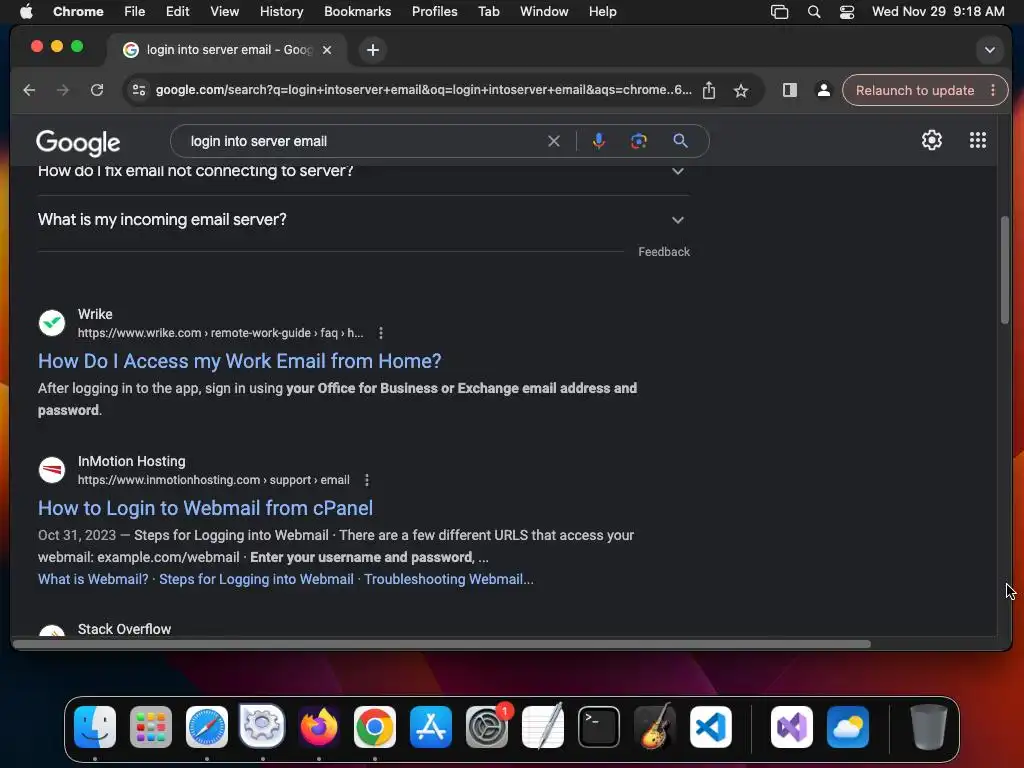Open more options for Wrike result
The image size is (1024, 768).
(x=381, y=333)
